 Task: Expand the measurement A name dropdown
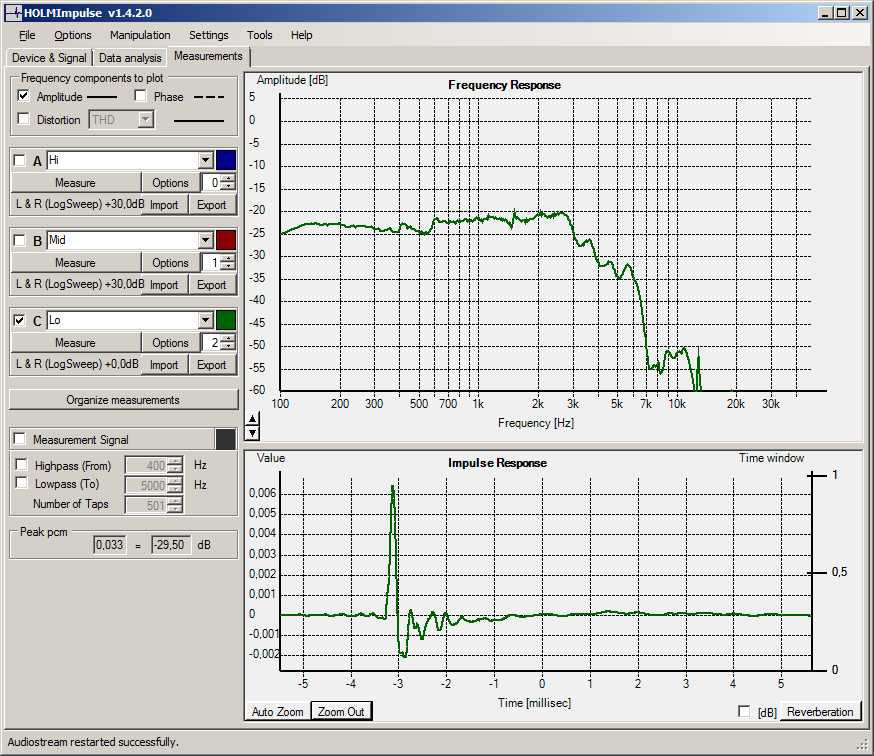206,161
